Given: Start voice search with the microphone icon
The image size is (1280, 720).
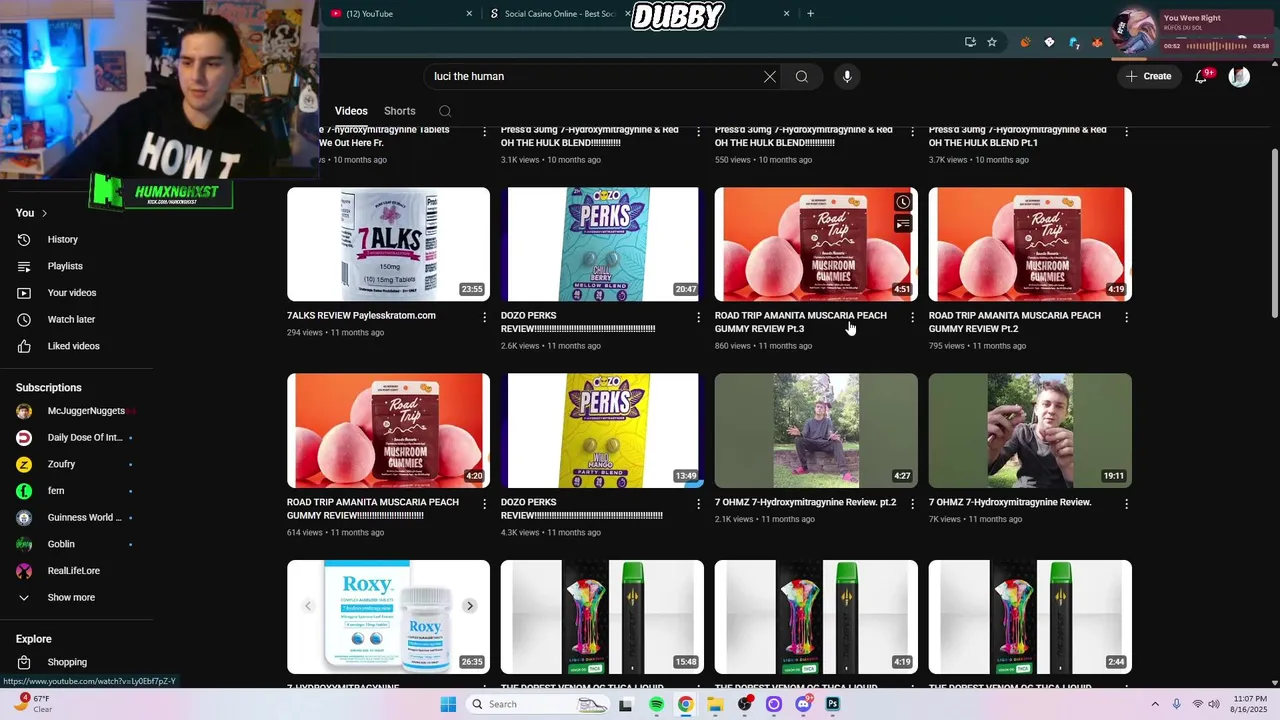Looking at the screenshot, I should (x=847, y=76).
